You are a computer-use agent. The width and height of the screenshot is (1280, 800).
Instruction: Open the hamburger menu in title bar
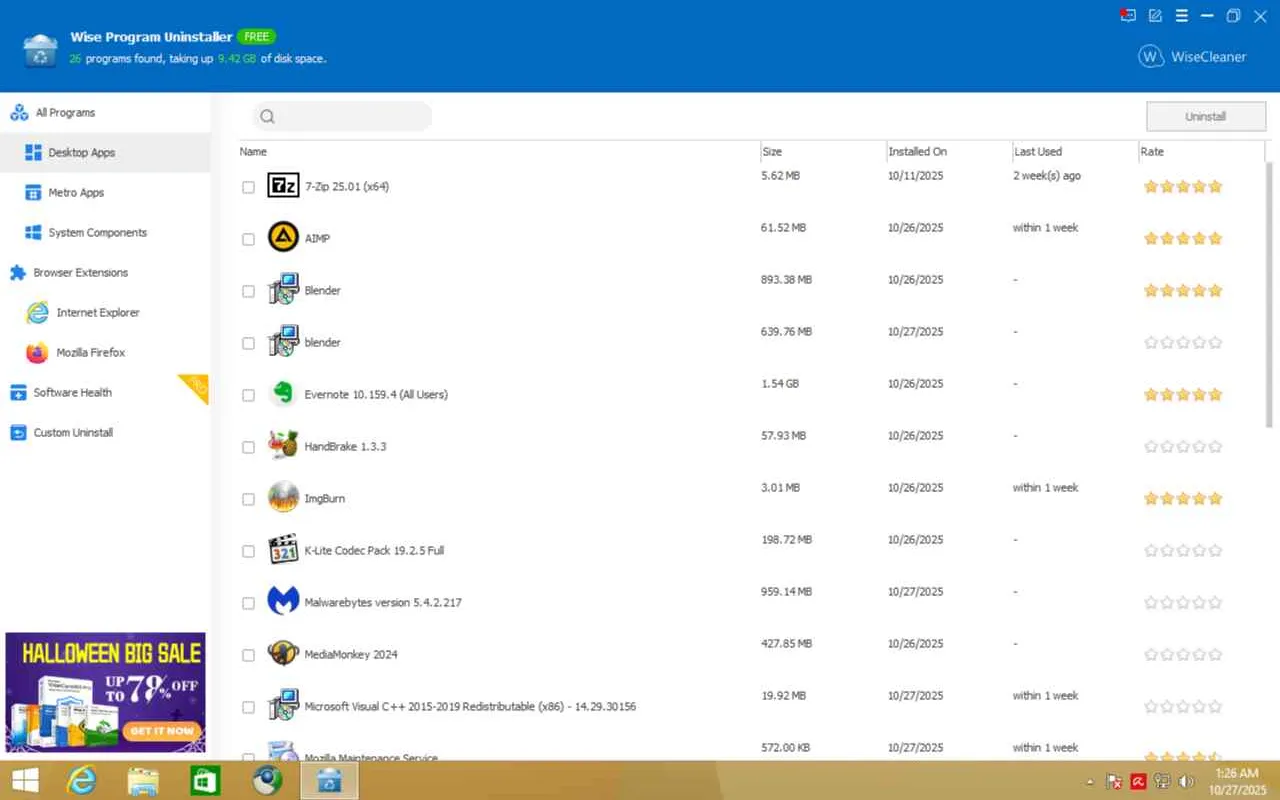[x=1181, y=15]
